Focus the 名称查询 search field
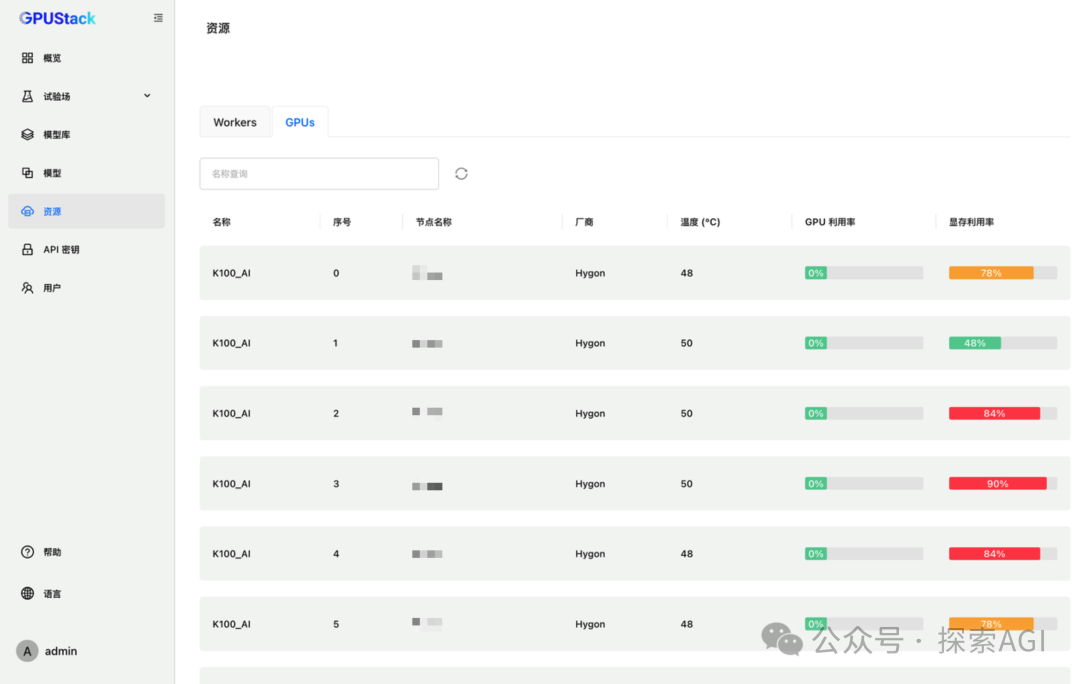This screenshot has height=684, width=1080. click(319, 174)
